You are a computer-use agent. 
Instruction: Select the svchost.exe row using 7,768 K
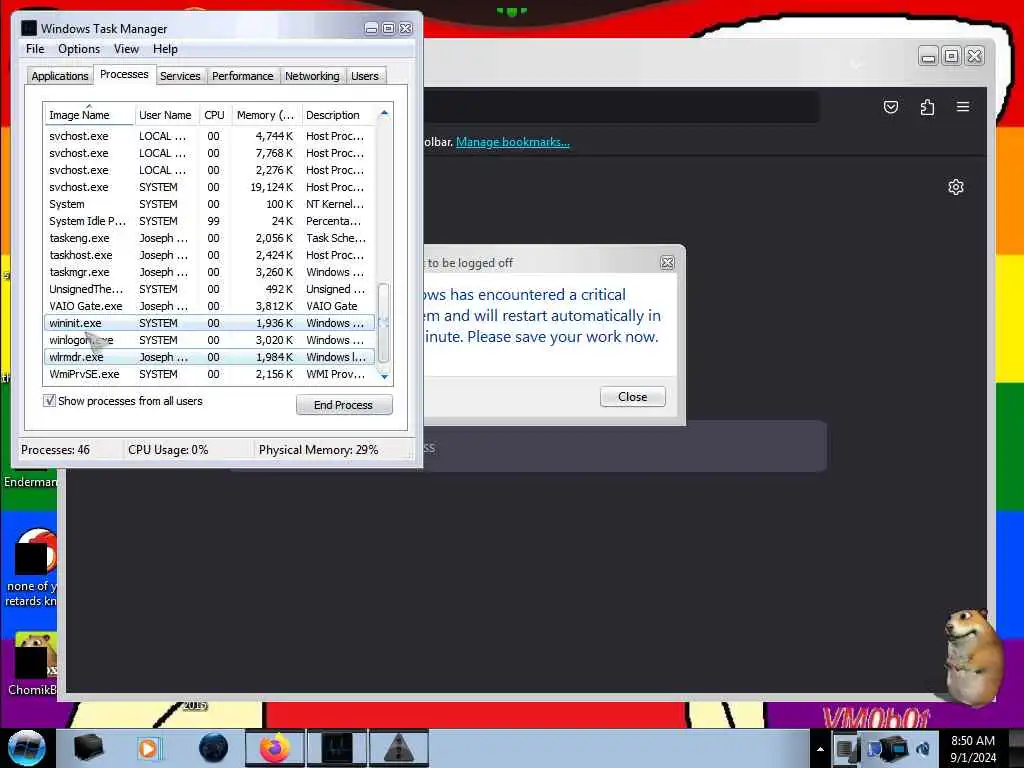[x=210, y=153]
